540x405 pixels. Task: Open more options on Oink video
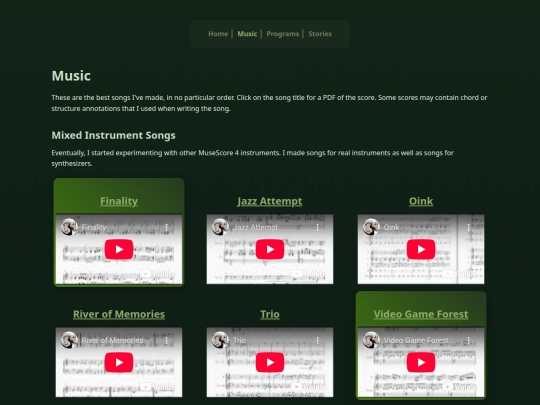pyautogui.click(x=469, y=227)
